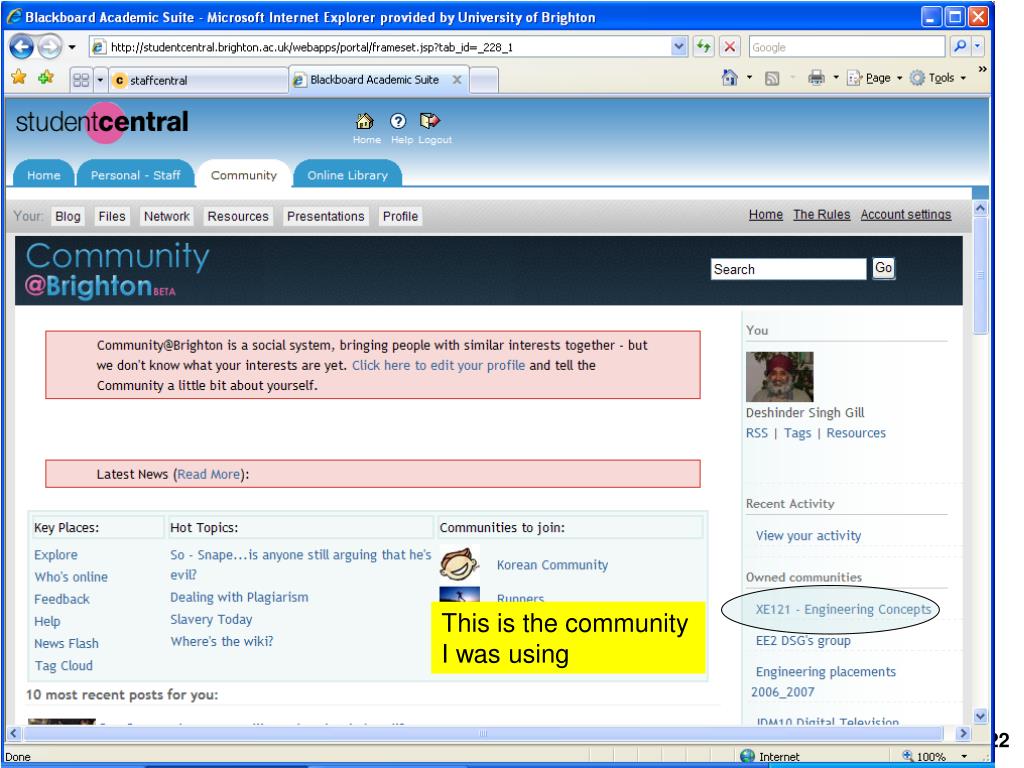Open the Print dropdown arrow
This screenshot has height=768, width=1024.
[836, 78]
